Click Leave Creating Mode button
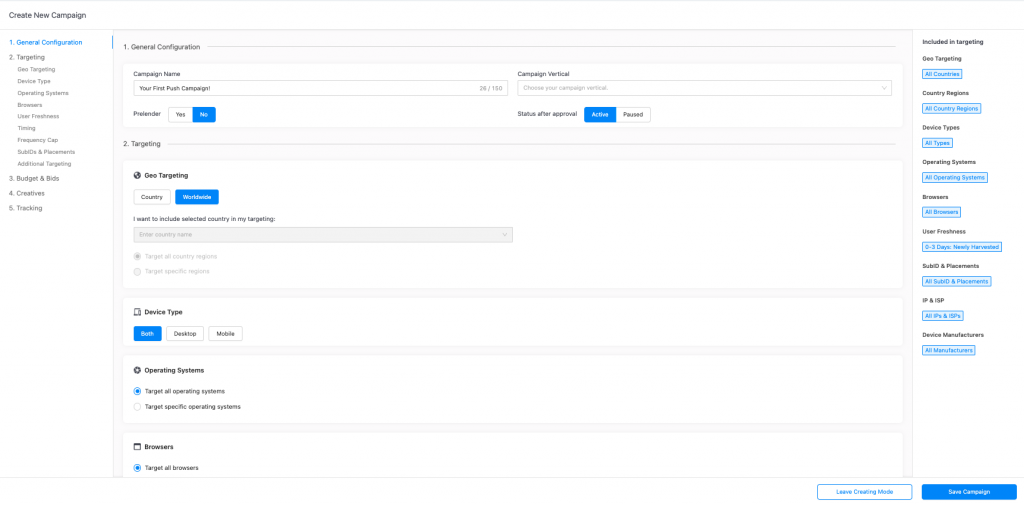The width and height of the screenshot is (1024, 505). click(864, 492)
